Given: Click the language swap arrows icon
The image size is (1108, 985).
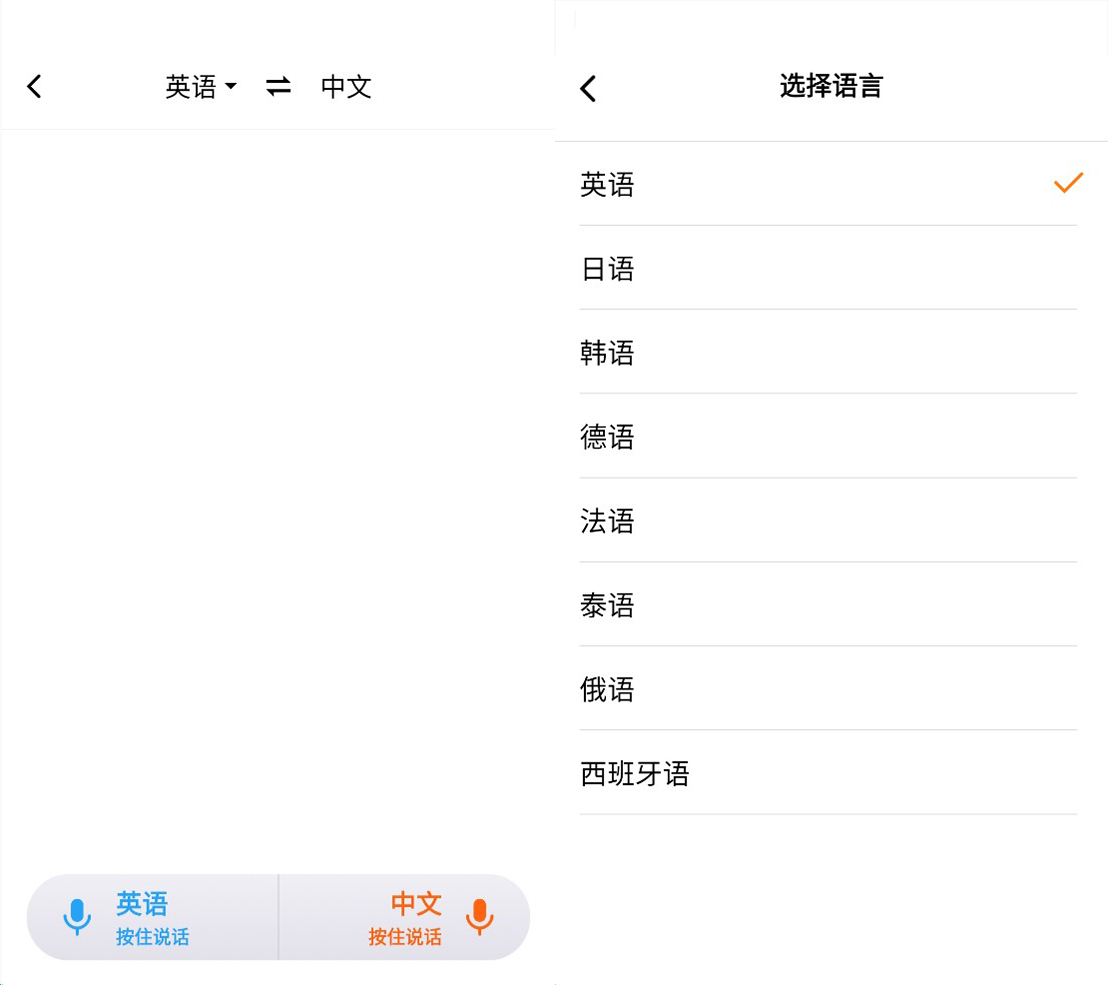Looking at the screenshot, I should 277,86.
